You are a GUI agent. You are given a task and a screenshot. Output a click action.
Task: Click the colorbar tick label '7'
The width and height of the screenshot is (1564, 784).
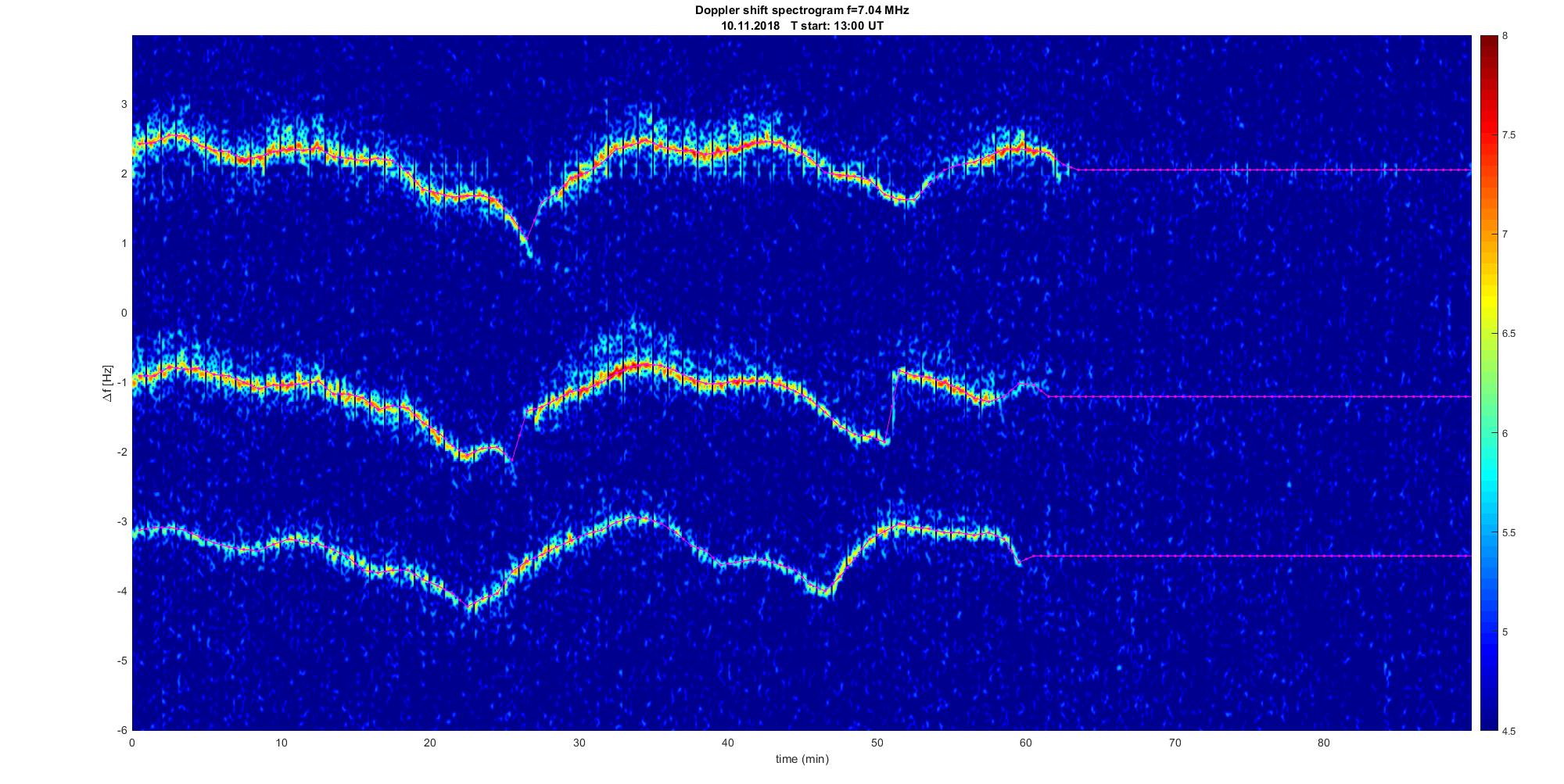click(1505, 234)
